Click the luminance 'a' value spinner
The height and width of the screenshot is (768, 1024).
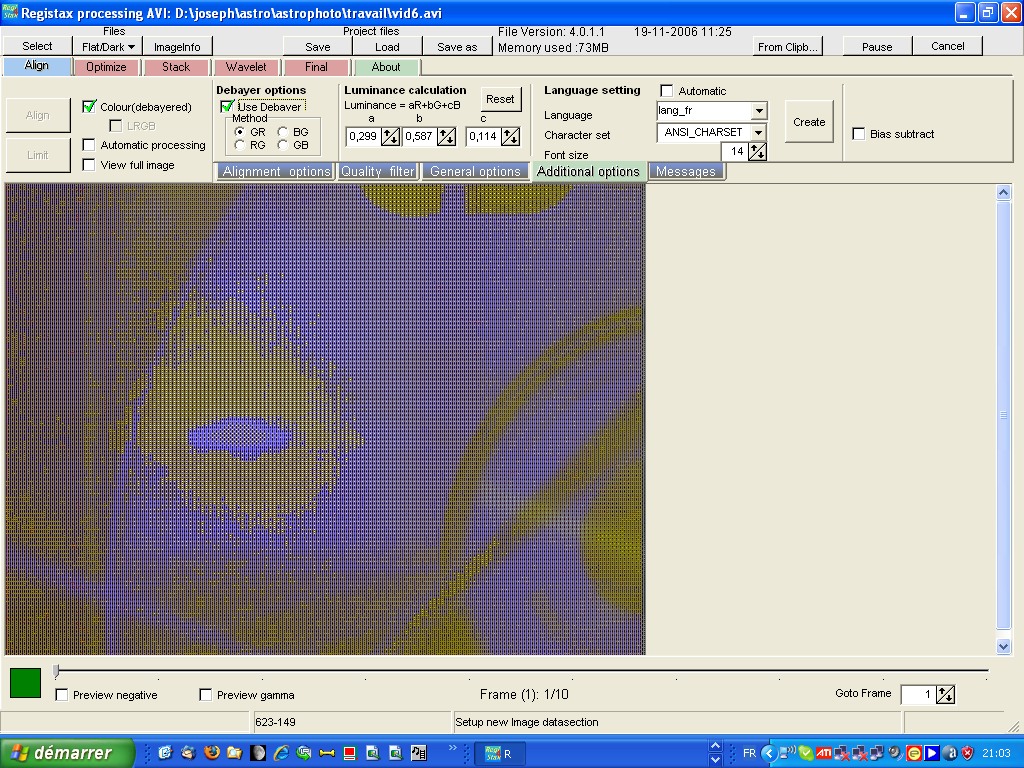coord(391,136)
